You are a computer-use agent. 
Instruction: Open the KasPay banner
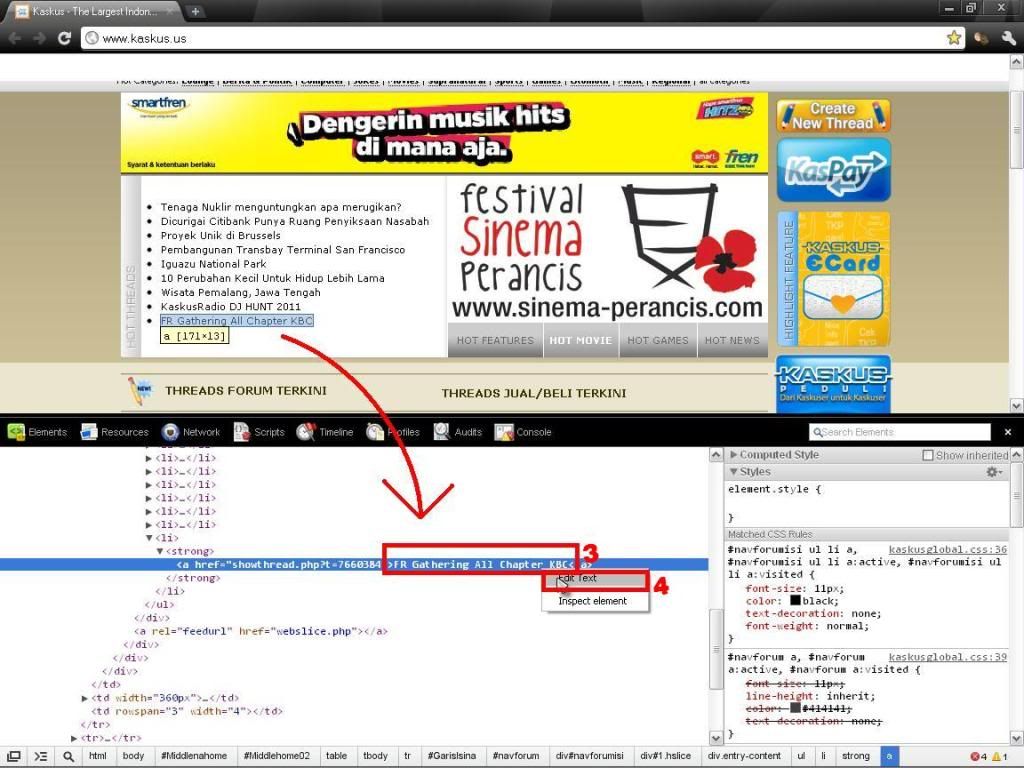pyautogui.click(x=833, y=170)
